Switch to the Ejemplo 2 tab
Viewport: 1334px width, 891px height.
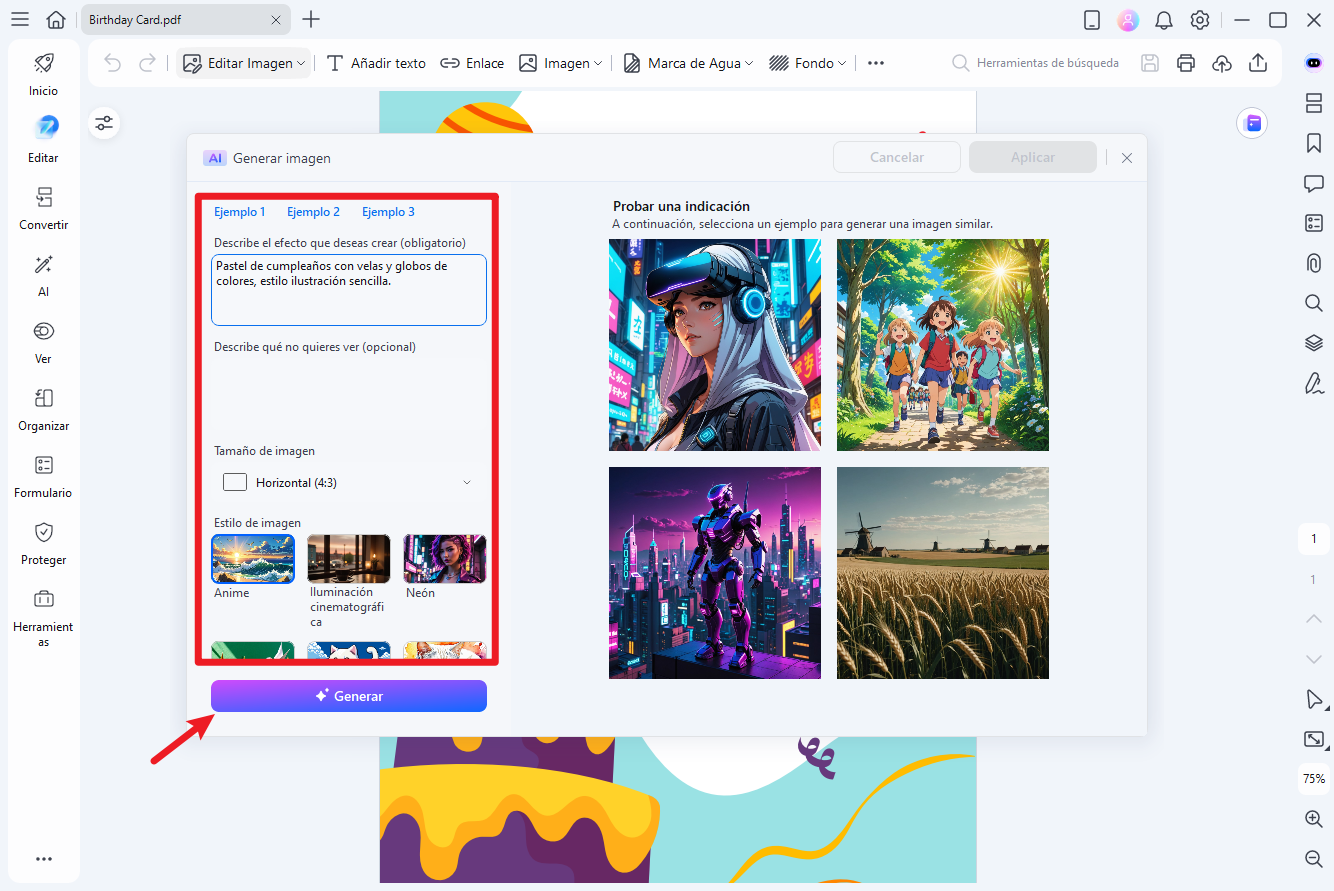313,211
